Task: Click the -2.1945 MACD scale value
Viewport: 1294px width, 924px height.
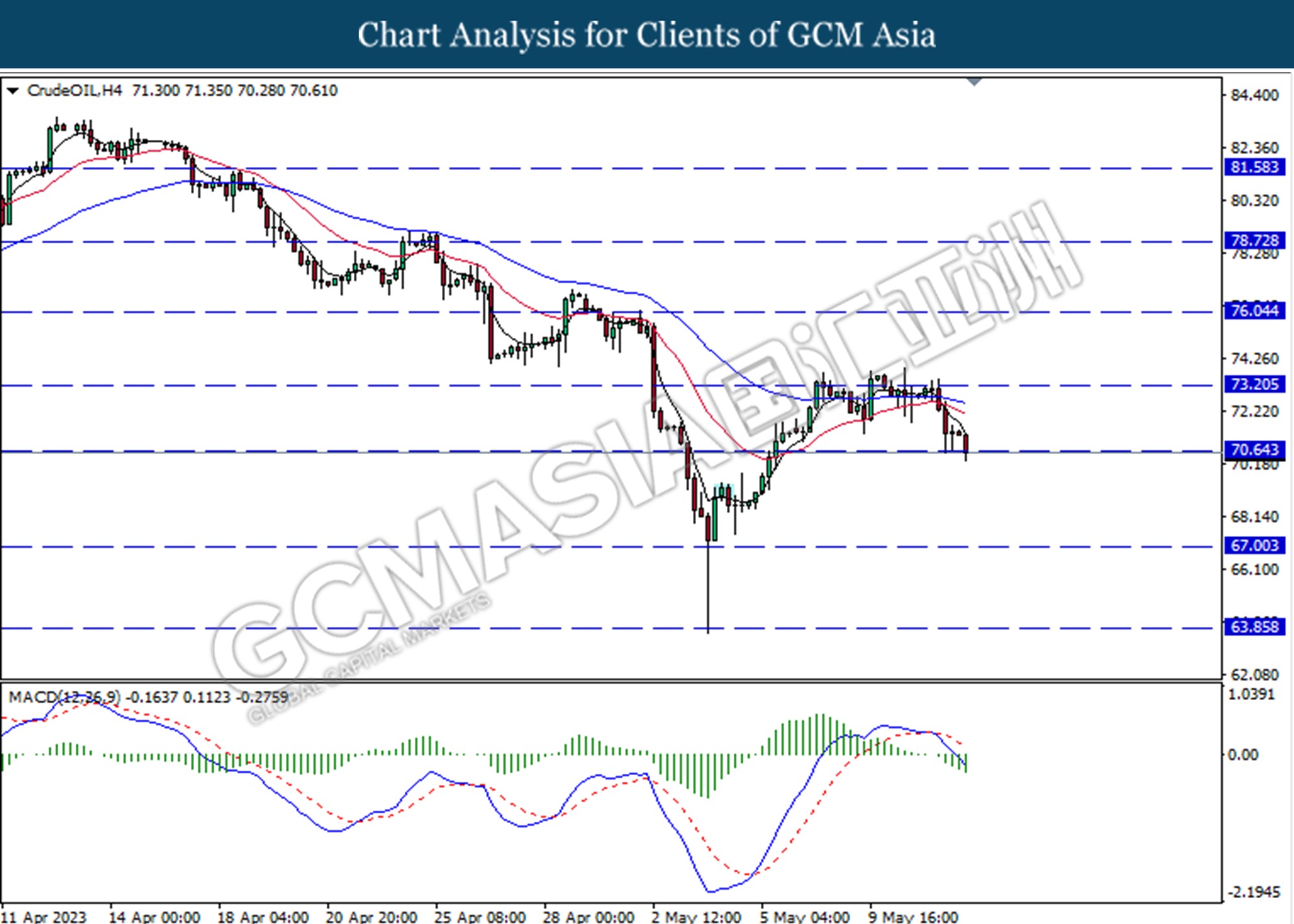Action: click(1254, 892)
